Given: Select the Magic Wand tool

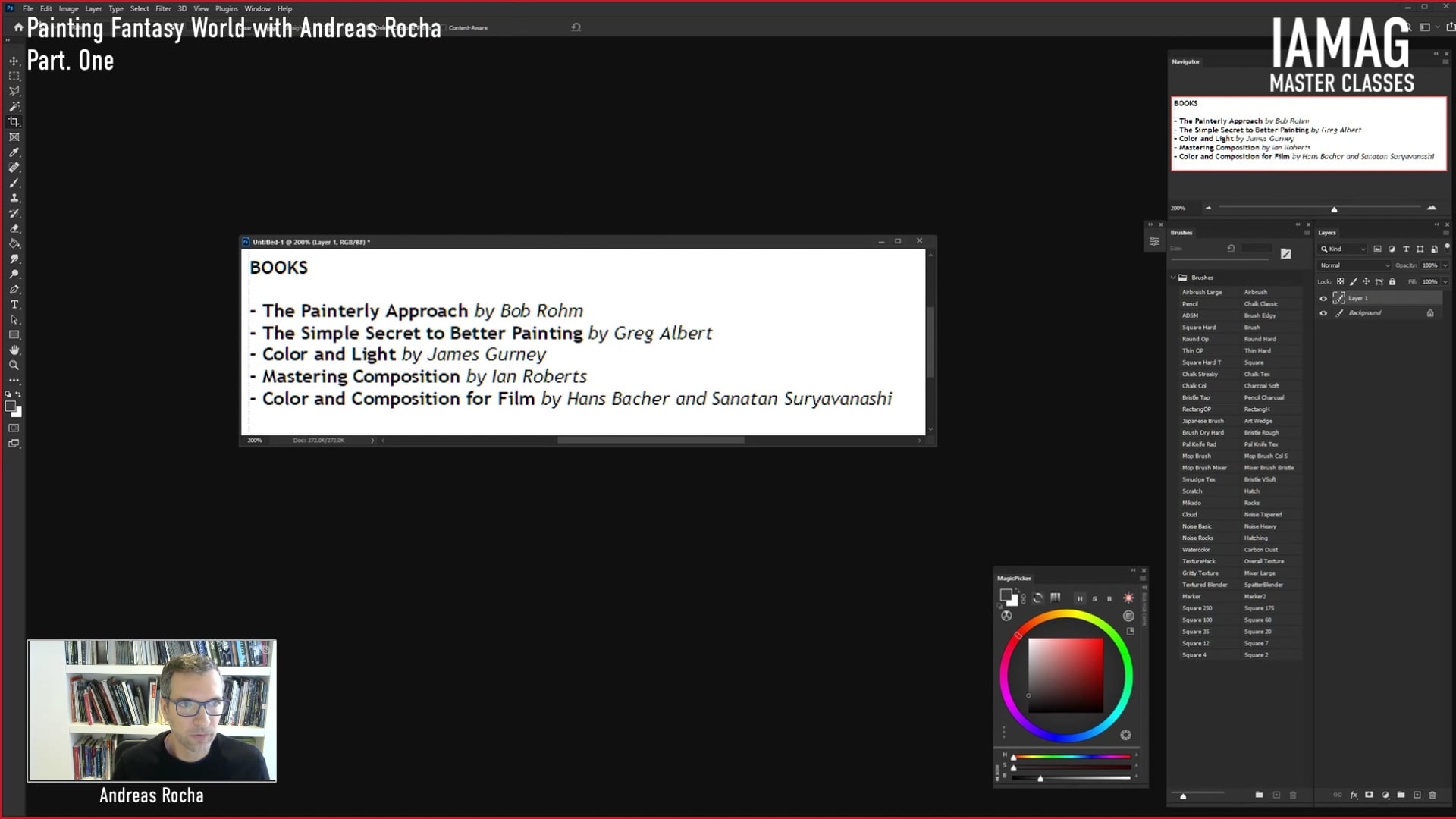Looking at the screenshot, I should click(14, 106).
